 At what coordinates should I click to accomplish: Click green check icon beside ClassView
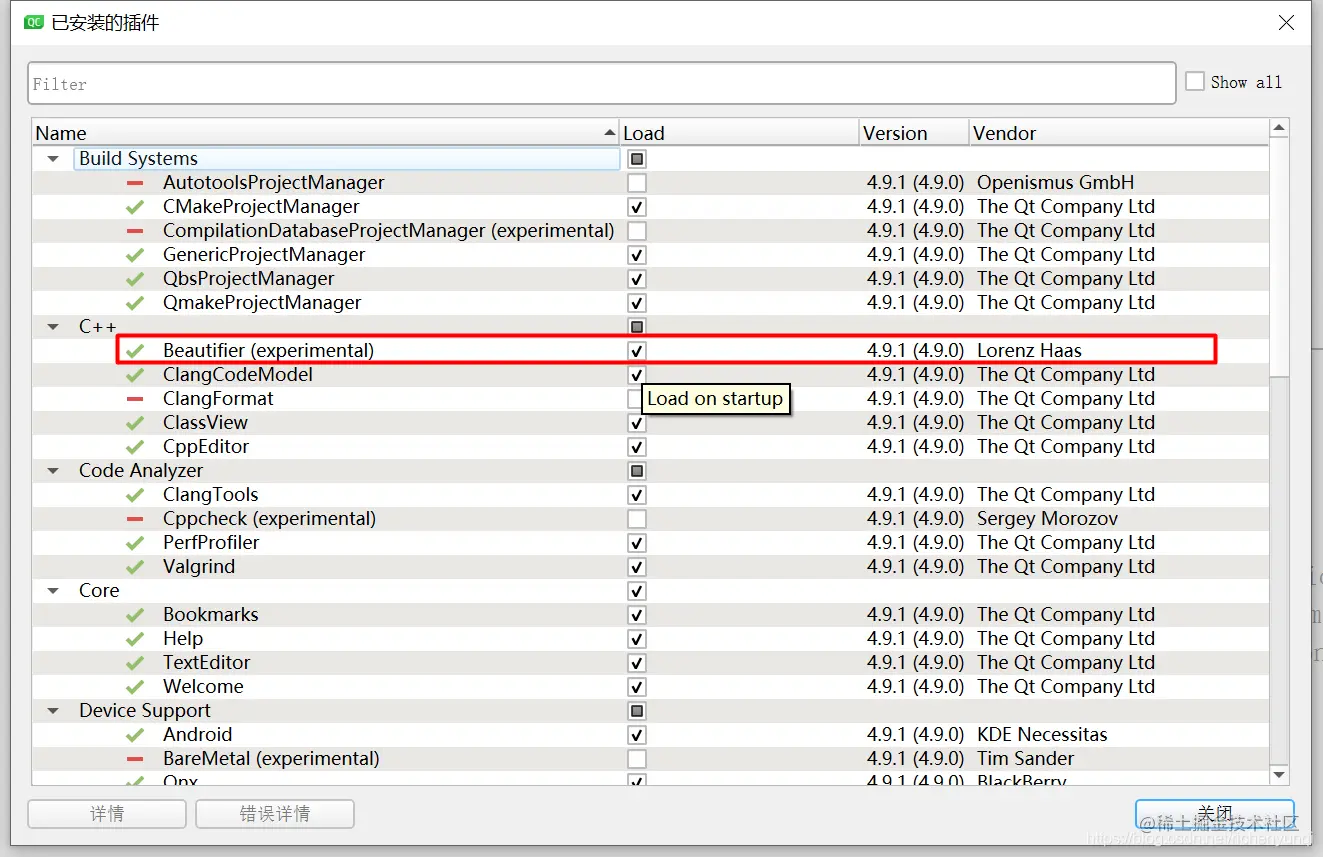[x=135, y=423]
